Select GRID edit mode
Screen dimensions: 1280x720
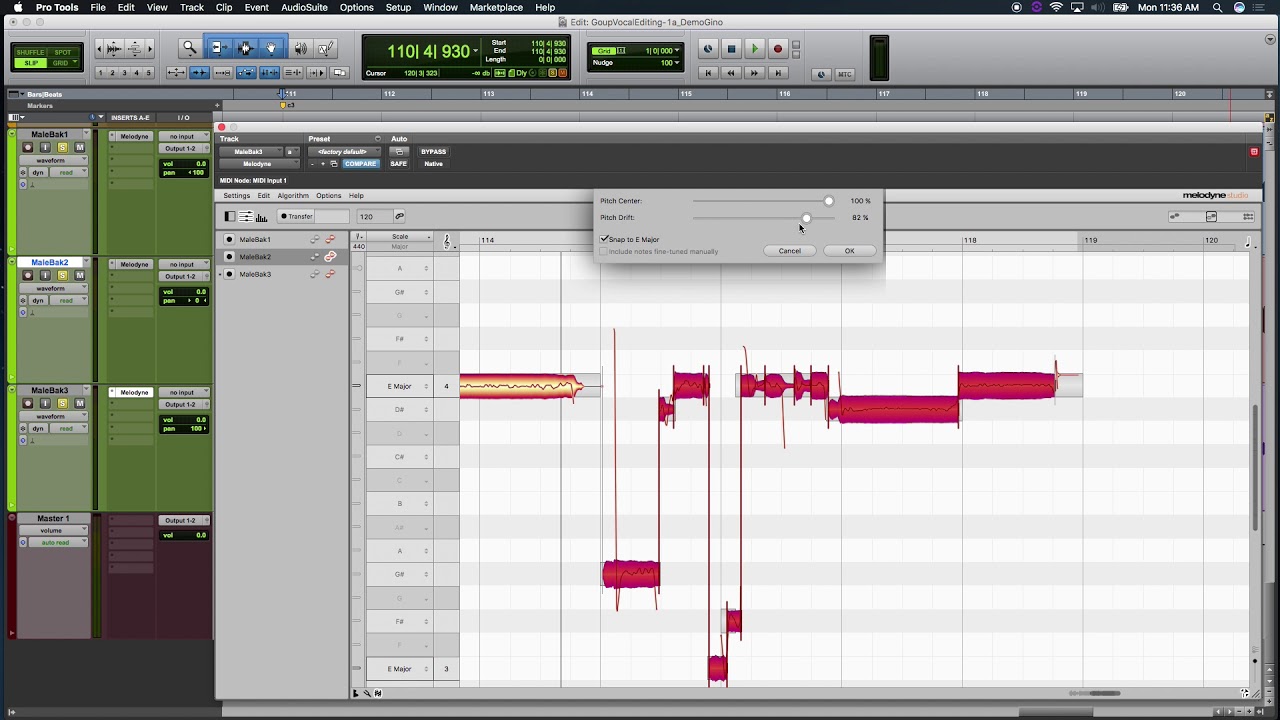63,63
